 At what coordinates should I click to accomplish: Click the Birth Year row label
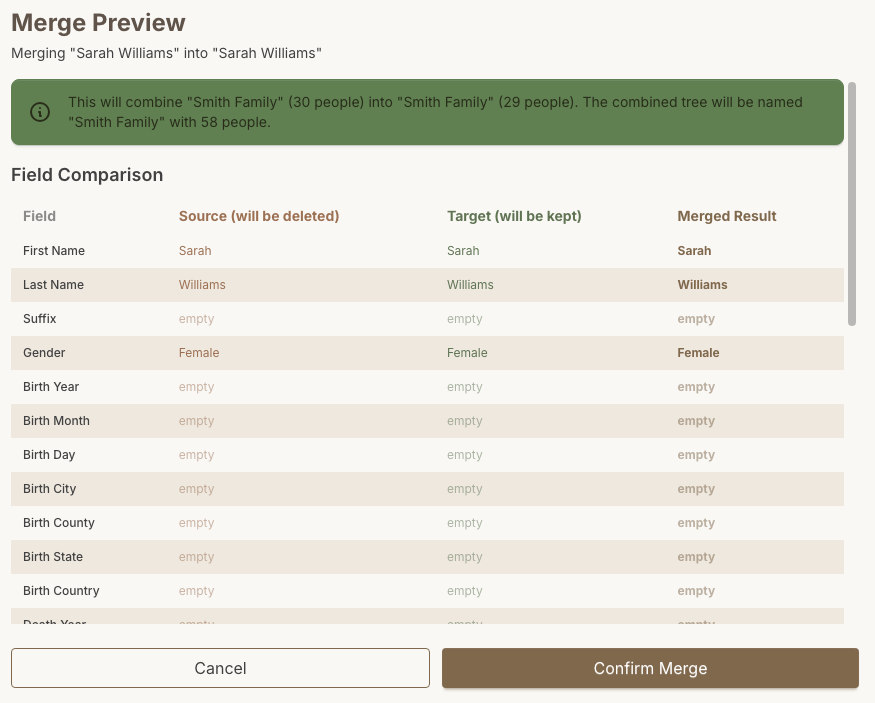tap(51, 387)
